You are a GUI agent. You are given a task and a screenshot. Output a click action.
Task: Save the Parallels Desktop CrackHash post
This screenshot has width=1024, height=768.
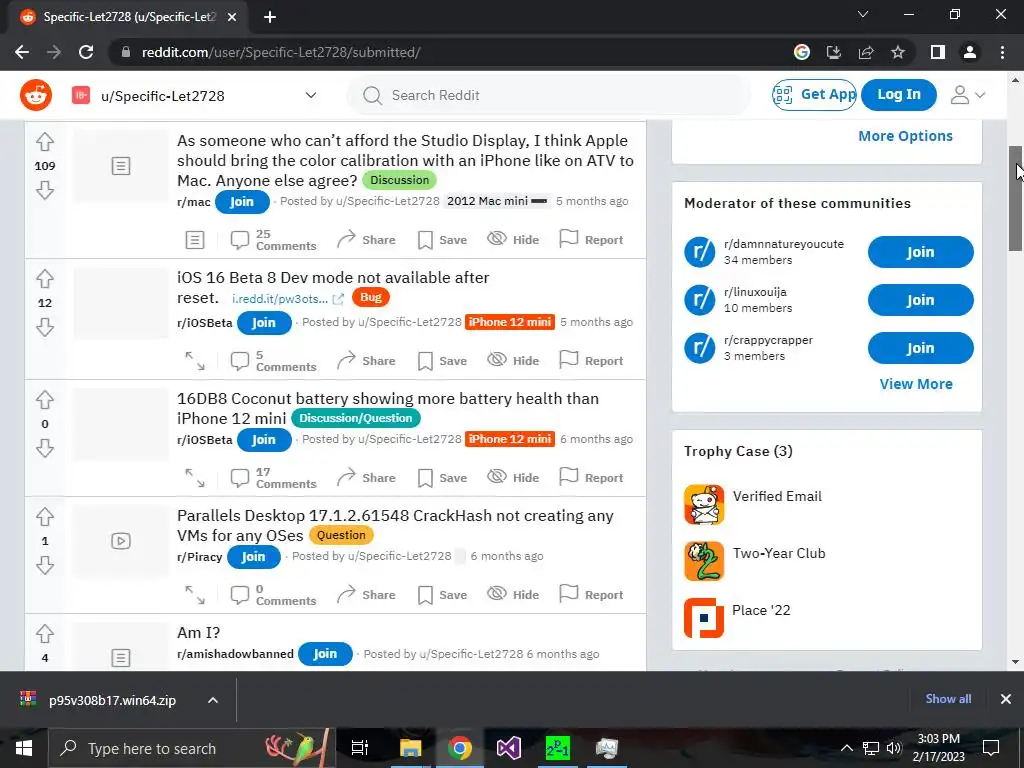442,594
